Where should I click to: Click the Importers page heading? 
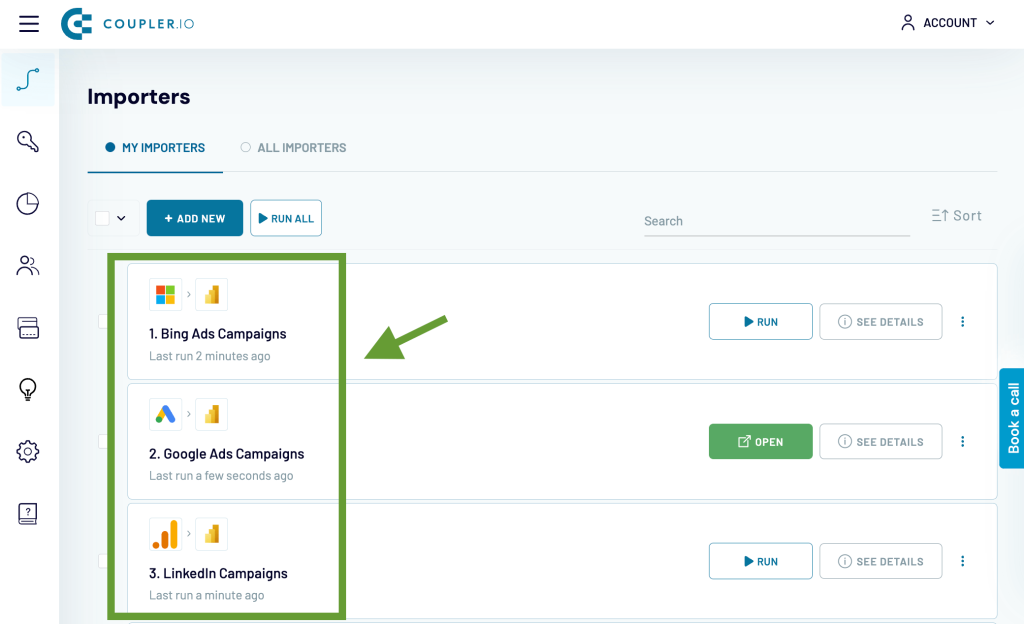pyautogui.click(x=139, y=97)
